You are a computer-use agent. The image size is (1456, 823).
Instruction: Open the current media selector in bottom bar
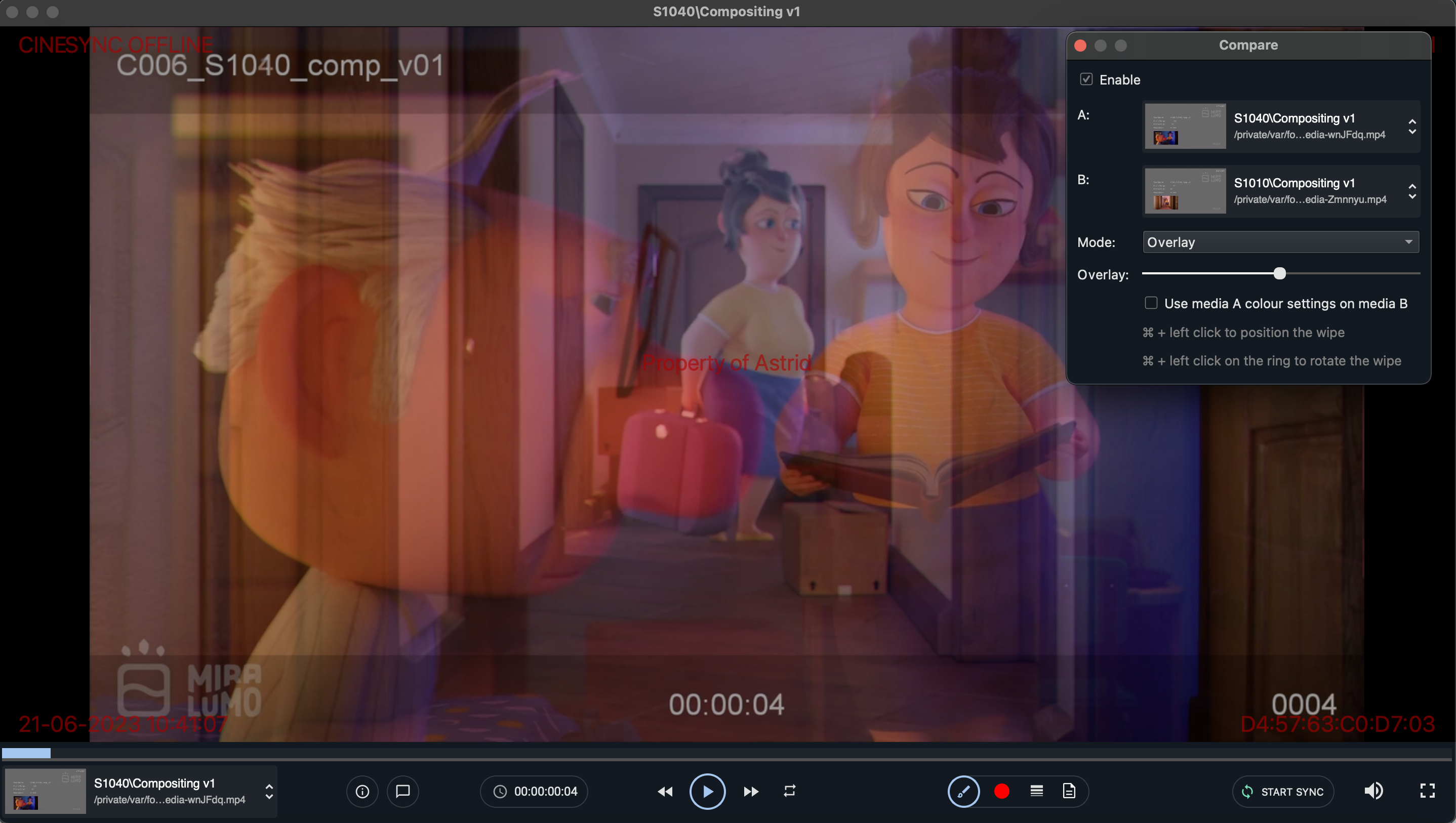coord(141,791)
